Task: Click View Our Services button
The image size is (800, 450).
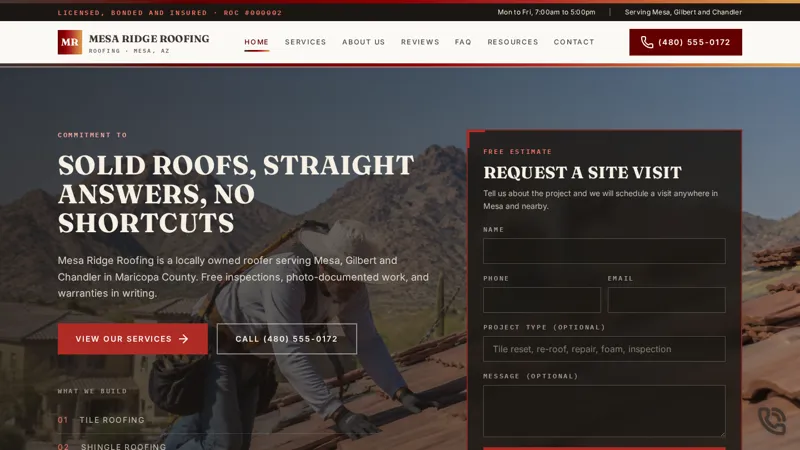Action: [x=133, y=339]
